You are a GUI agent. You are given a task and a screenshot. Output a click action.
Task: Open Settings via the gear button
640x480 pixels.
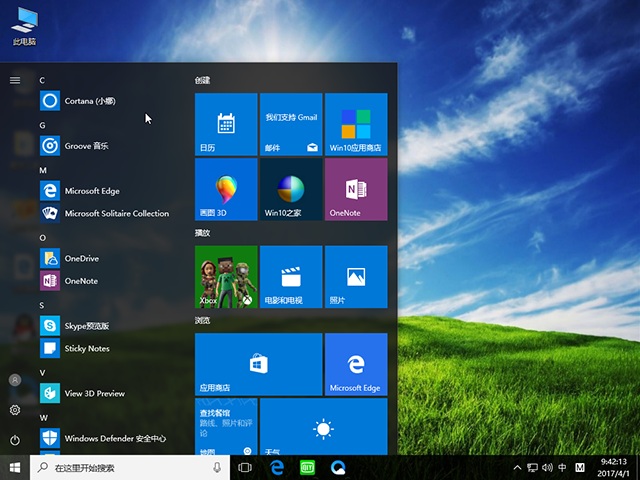pos(15,410)
